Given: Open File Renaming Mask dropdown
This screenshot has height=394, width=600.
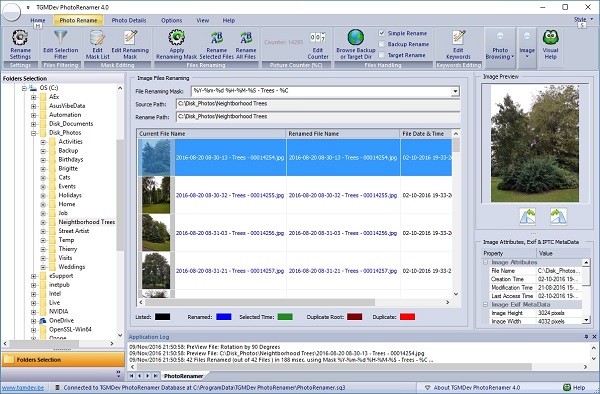Looking at the screenshot, I should pos(455,91).
